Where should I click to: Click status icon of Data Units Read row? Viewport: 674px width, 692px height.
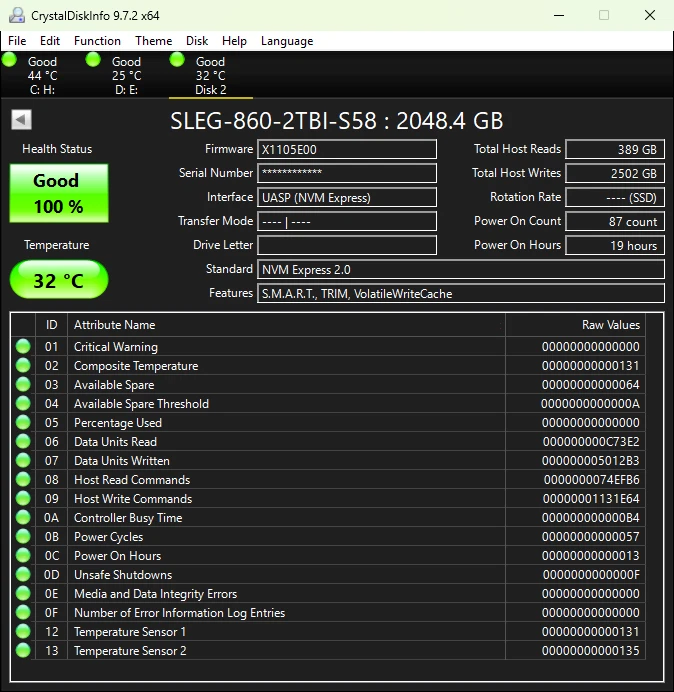pos(23,441)
